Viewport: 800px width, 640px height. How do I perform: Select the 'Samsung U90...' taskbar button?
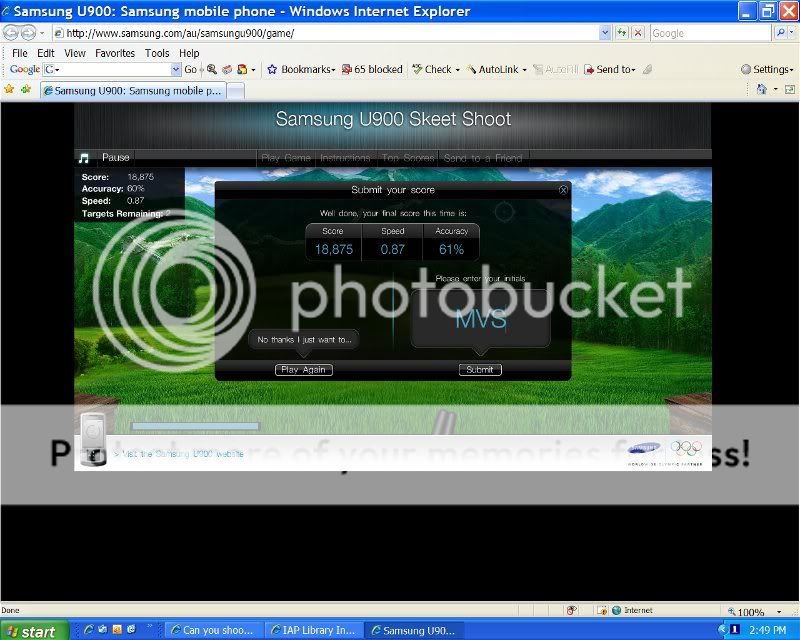click(414, 631)
